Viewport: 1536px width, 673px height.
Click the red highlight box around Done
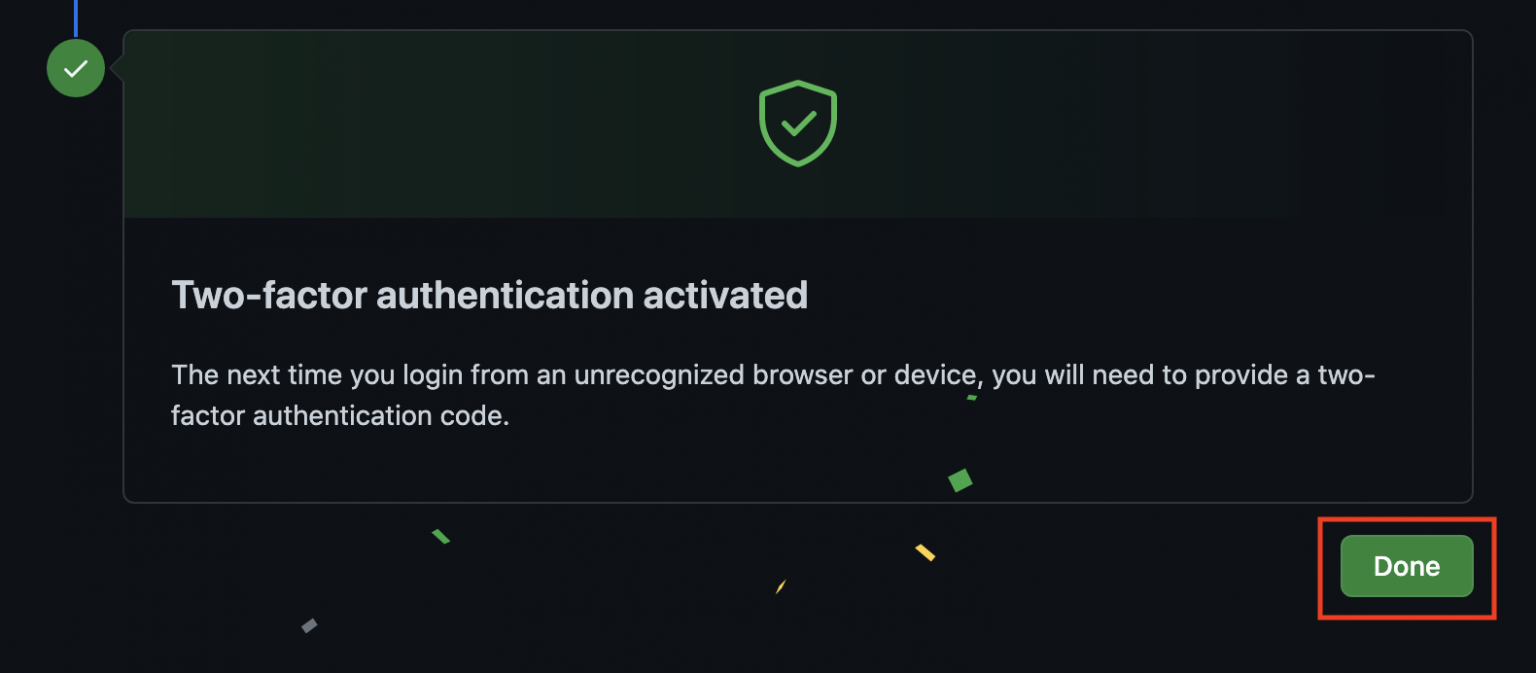1406,520
